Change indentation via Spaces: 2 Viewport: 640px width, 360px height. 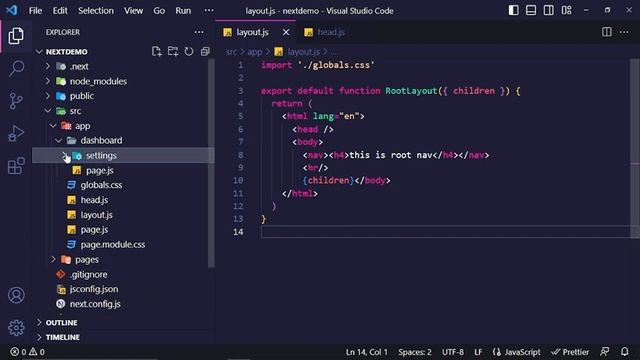tap(415, 352)
